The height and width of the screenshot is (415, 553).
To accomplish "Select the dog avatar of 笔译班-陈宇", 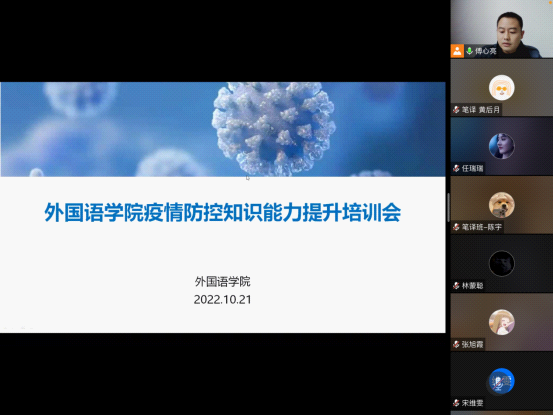I will pos(502,205).
